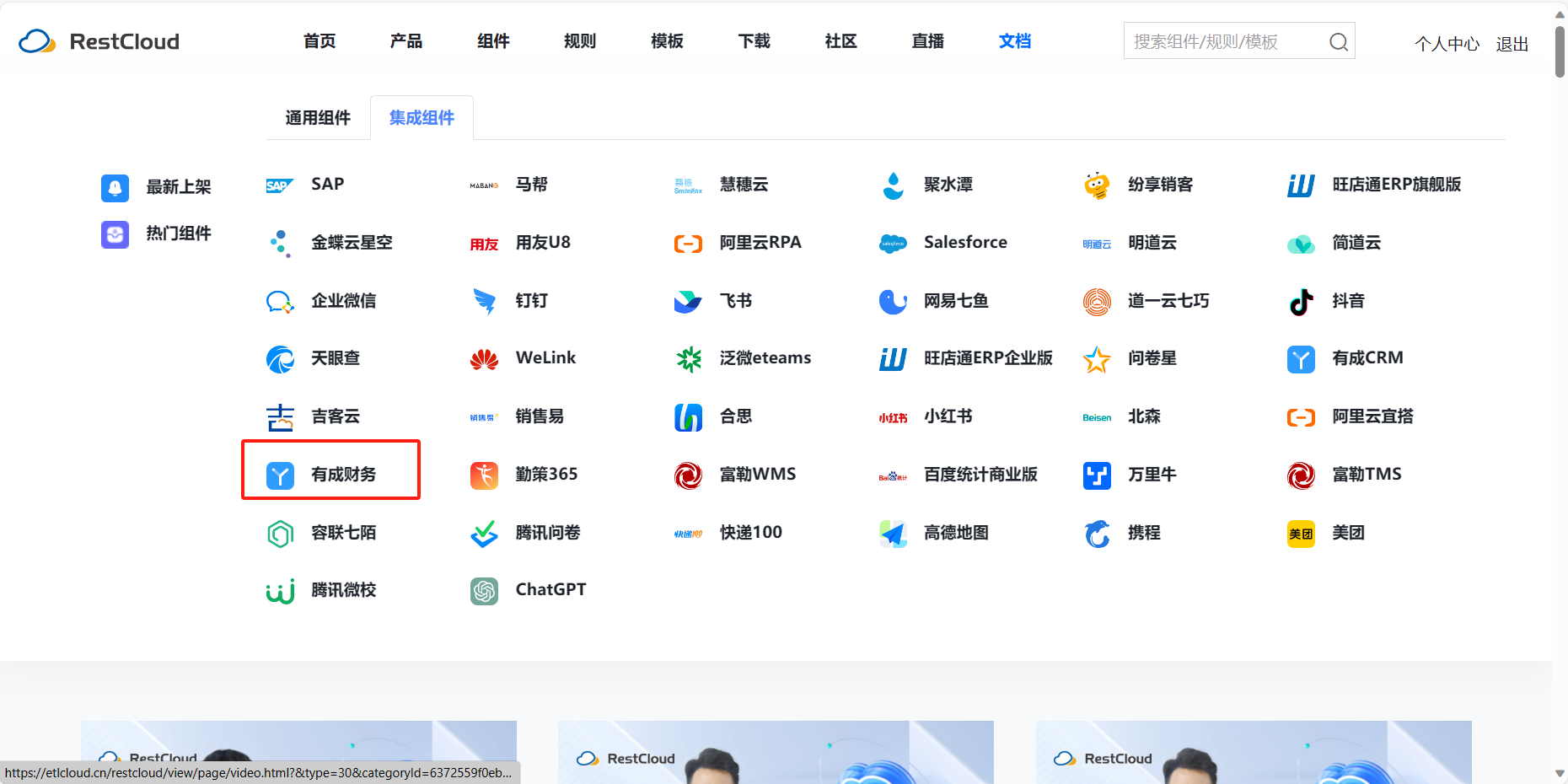Click the 个人中心 link
This screenshot has height=784, width=1568.
(x=1447, y=44)
